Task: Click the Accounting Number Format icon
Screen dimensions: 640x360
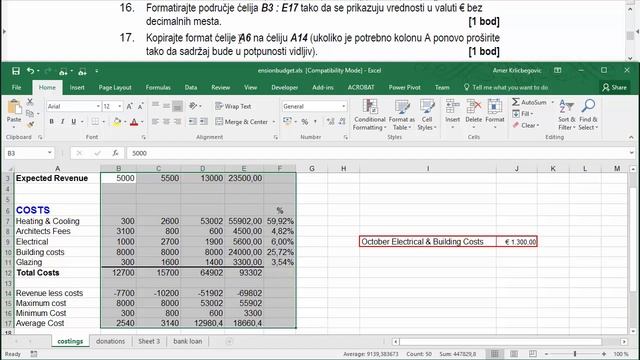Action: 287,122
